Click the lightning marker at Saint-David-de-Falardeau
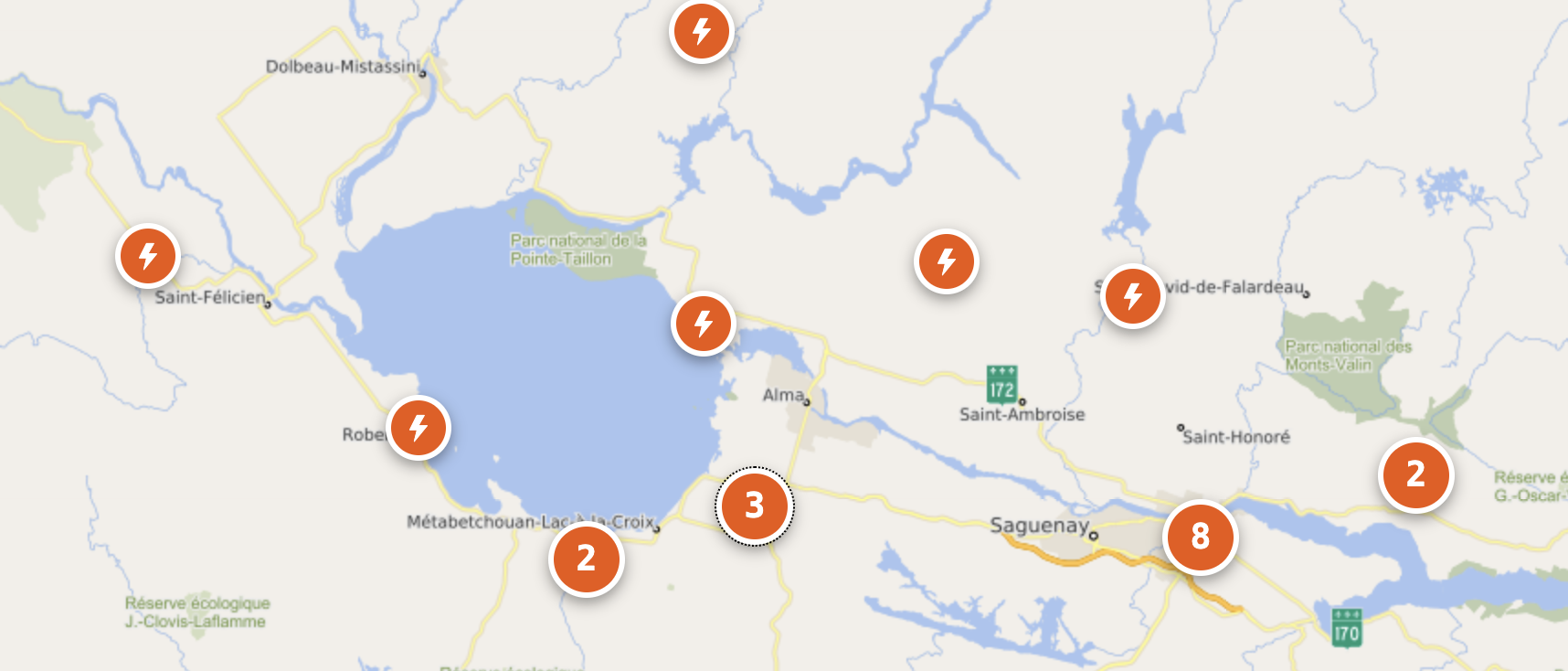This screenshot has width=1568, height=671. point(1133,296)
